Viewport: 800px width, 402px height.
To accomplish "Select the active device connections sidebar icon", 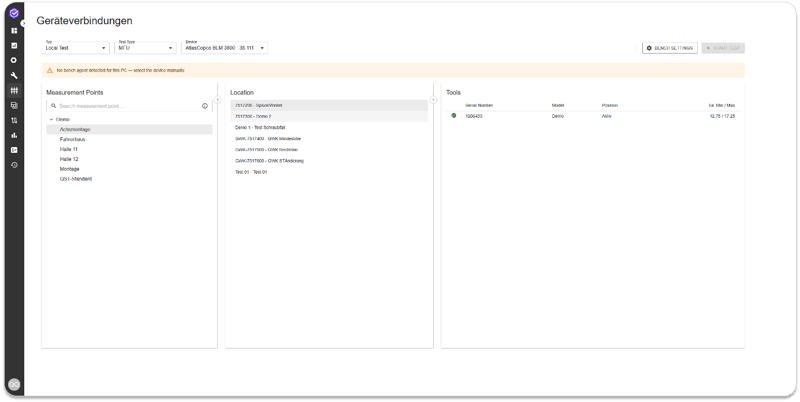I will point(14,90).
